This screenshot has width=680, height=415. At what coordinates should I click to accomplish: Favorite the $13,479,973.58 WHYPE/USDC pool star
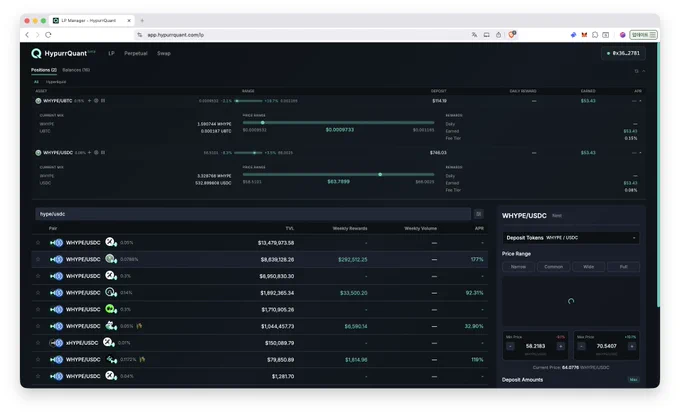coord(38,242)
